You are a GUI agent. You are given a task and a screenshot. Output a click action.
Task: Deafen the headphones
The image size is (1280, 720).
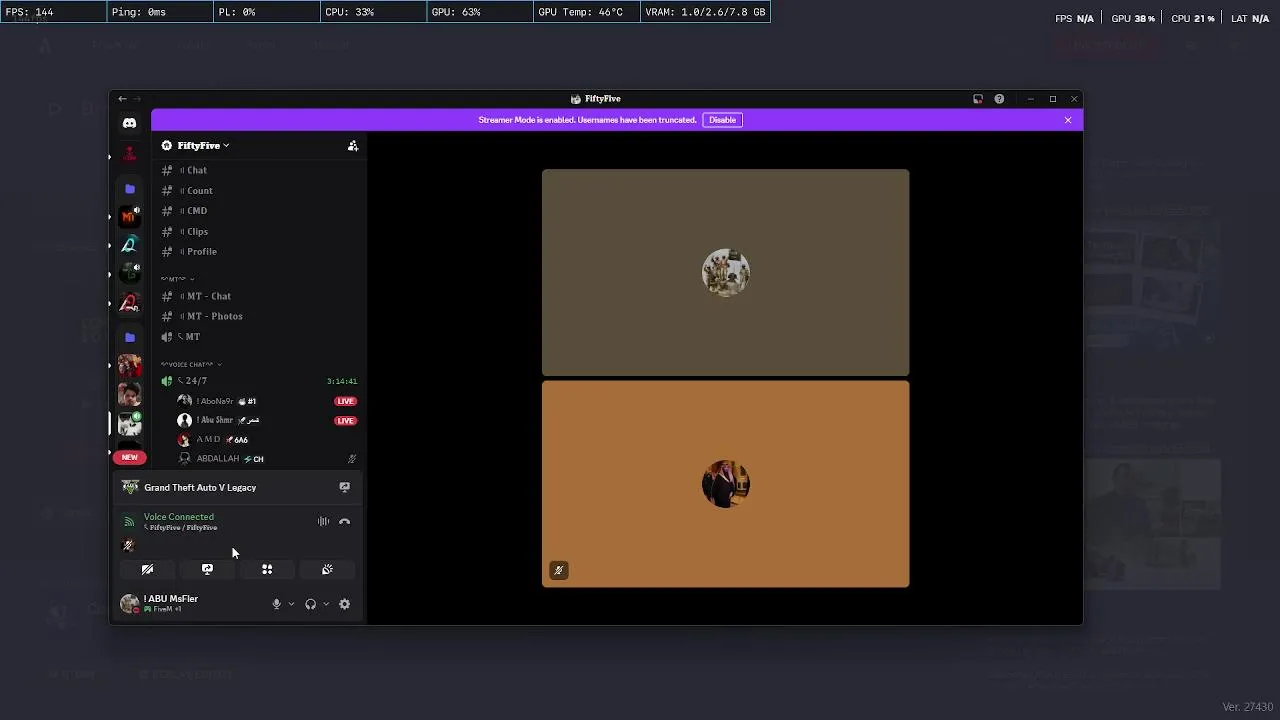click(310, 604)
